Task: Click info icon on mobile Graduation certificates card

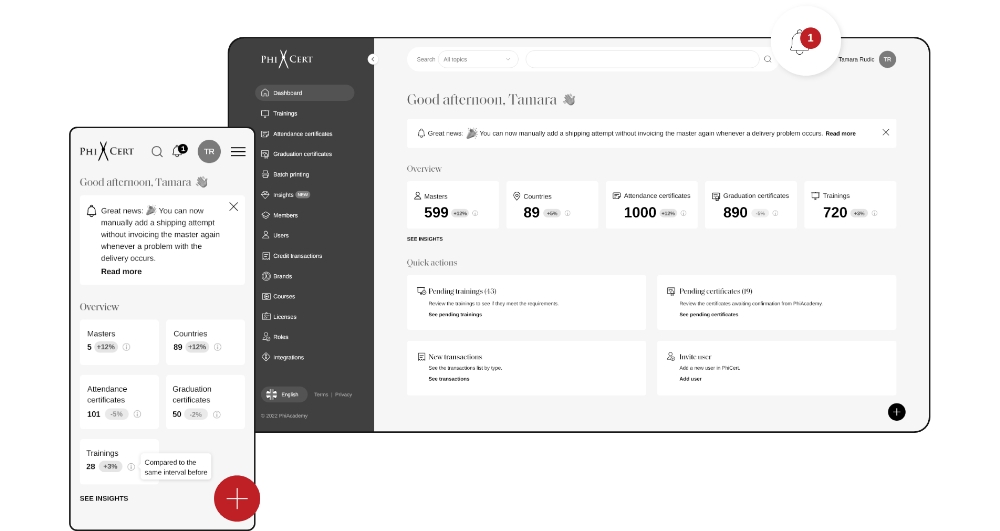Action: pyautogui.click(x=217, y=414)
